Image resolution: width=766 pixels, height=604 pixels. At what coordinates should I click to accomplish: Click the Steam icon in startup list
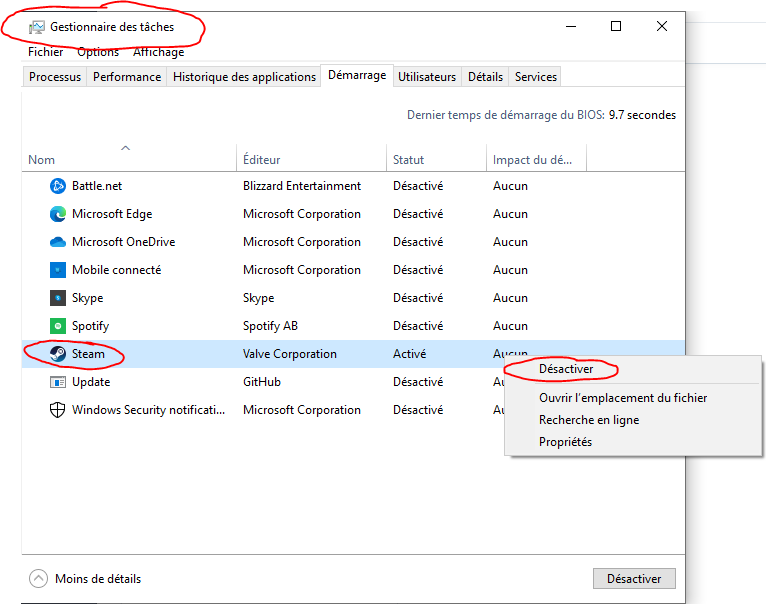point(58,354)
